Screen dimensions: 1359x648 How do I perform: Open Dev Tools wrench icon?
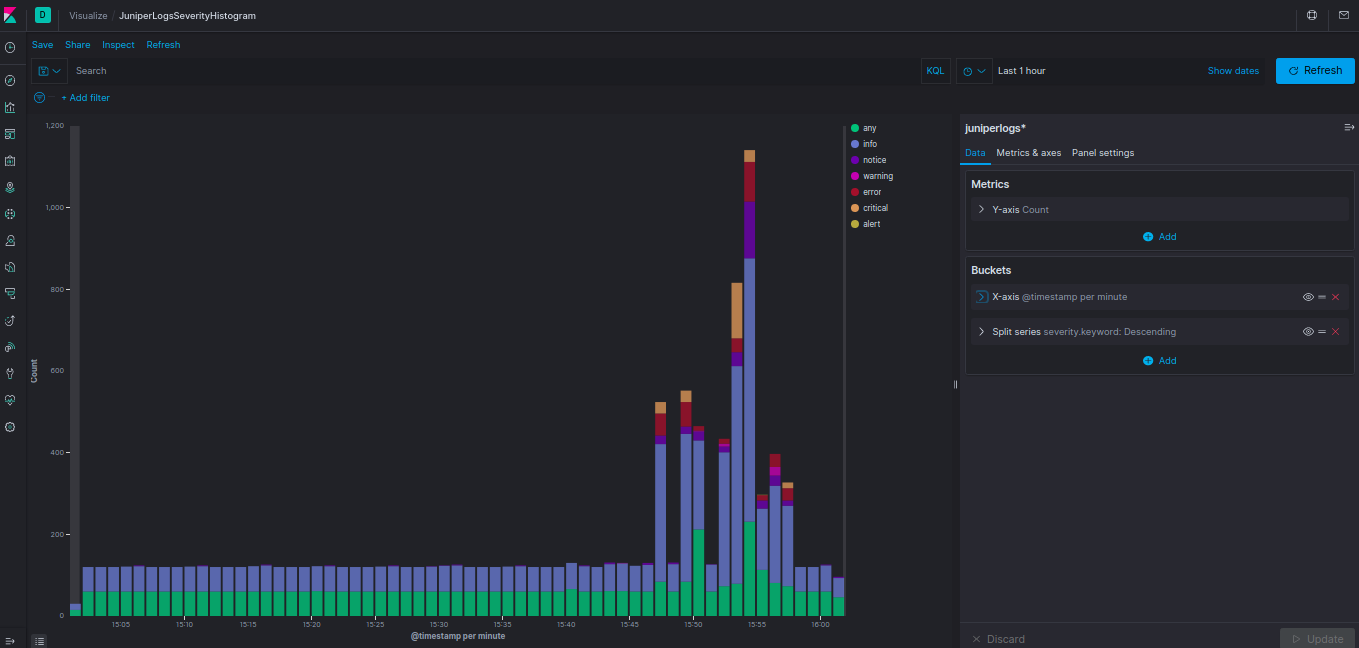point(10,373)
